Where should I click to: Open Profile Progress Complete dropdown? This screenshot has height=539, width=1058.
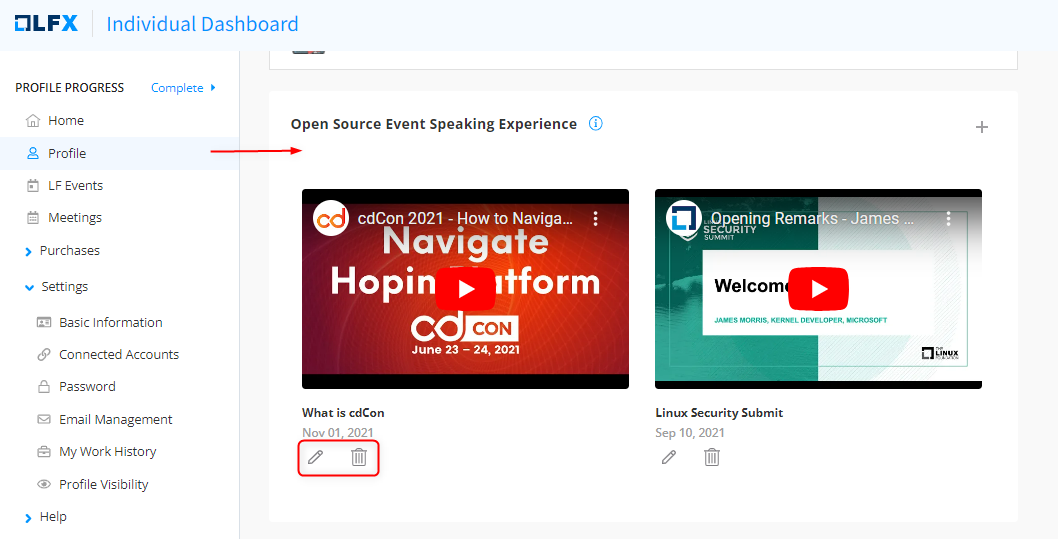click(183, 88)
